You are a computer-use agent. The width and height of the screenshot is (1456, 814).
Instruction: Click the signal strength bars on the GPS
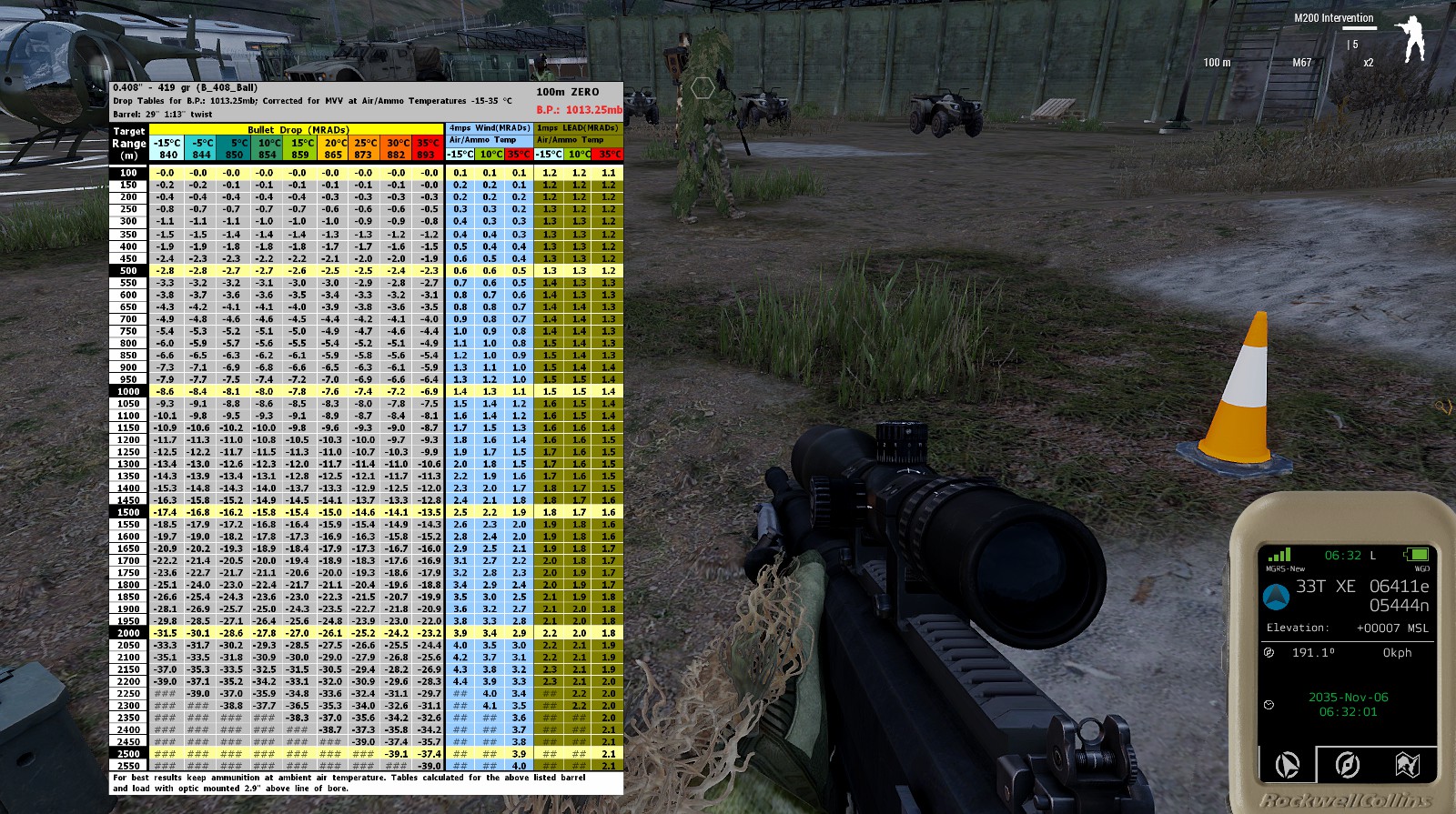(x=1279, y=555)
